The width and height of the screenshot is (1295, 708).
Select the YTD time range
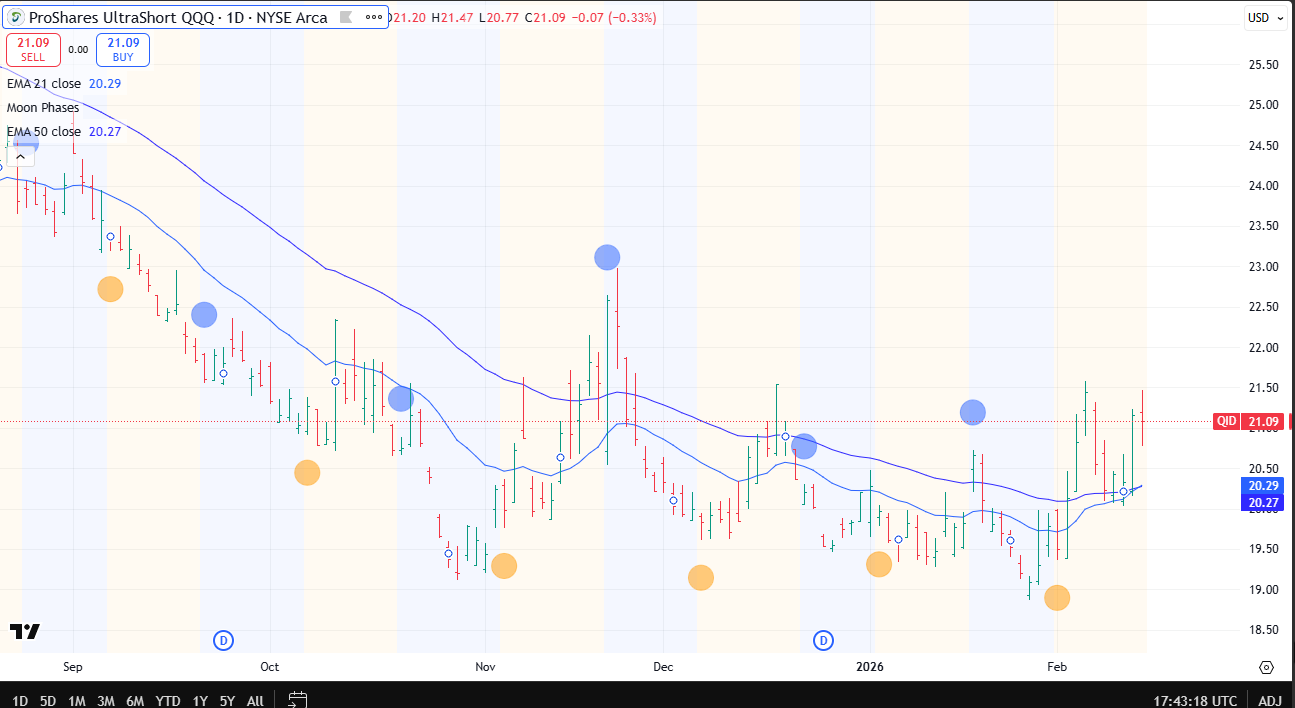168,701
